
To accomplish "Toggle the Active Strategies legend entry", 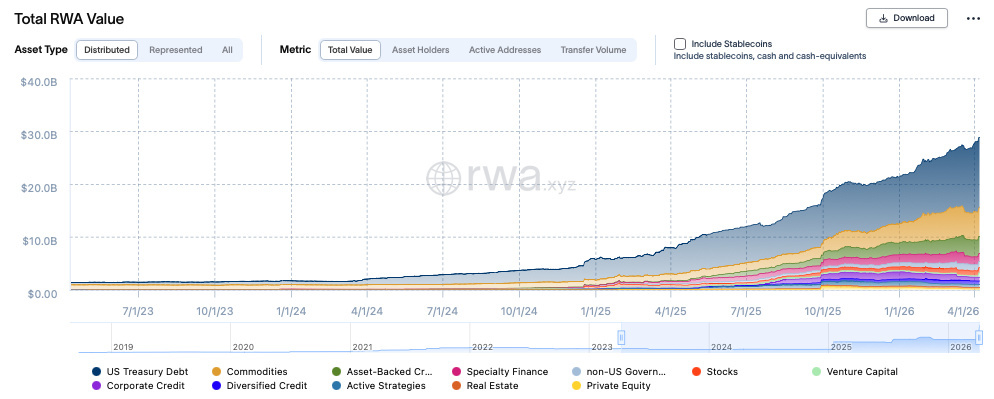I will 378,385.
